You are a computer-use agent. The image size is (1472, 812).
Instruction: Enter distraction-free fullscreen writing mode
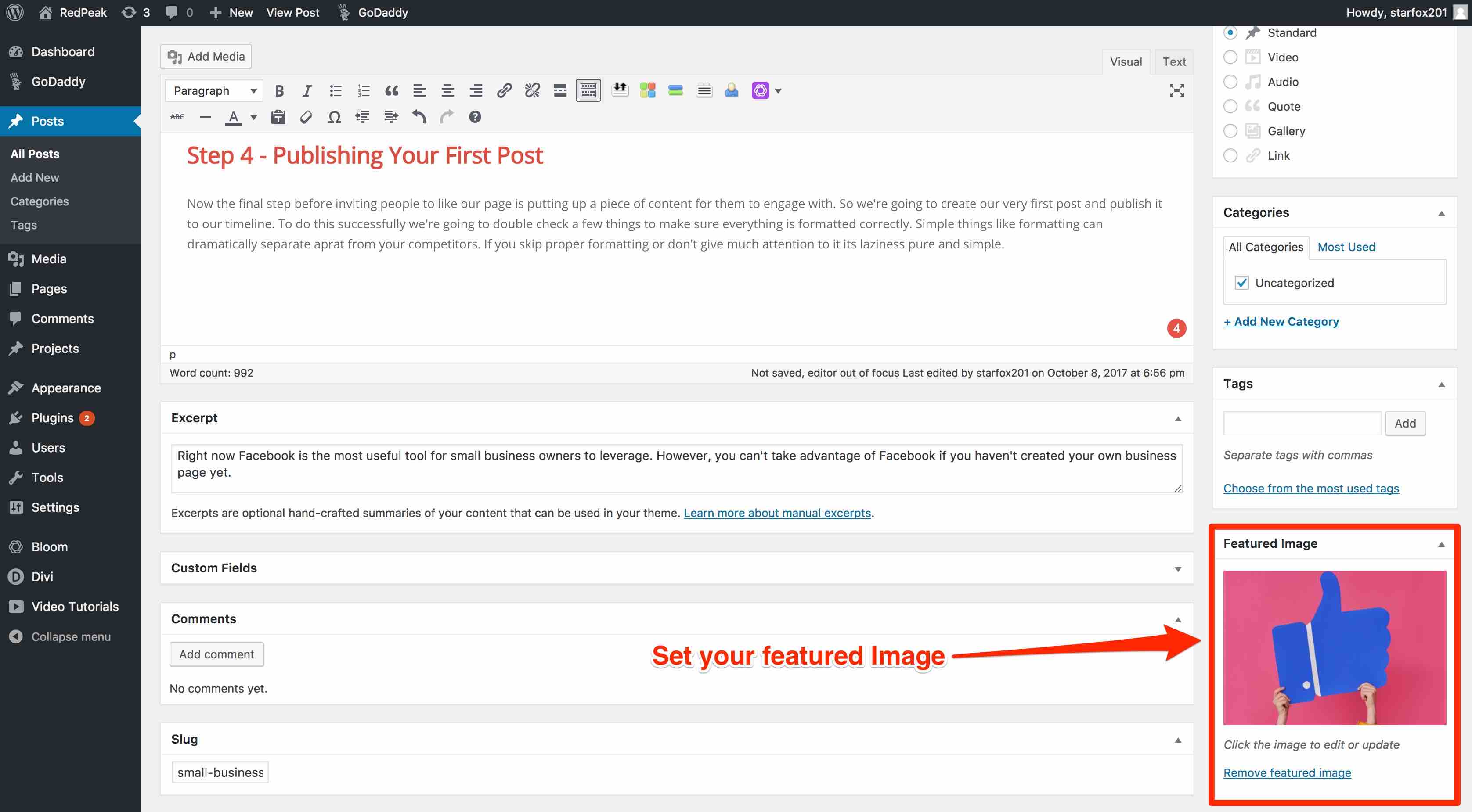coord(1176,90)
